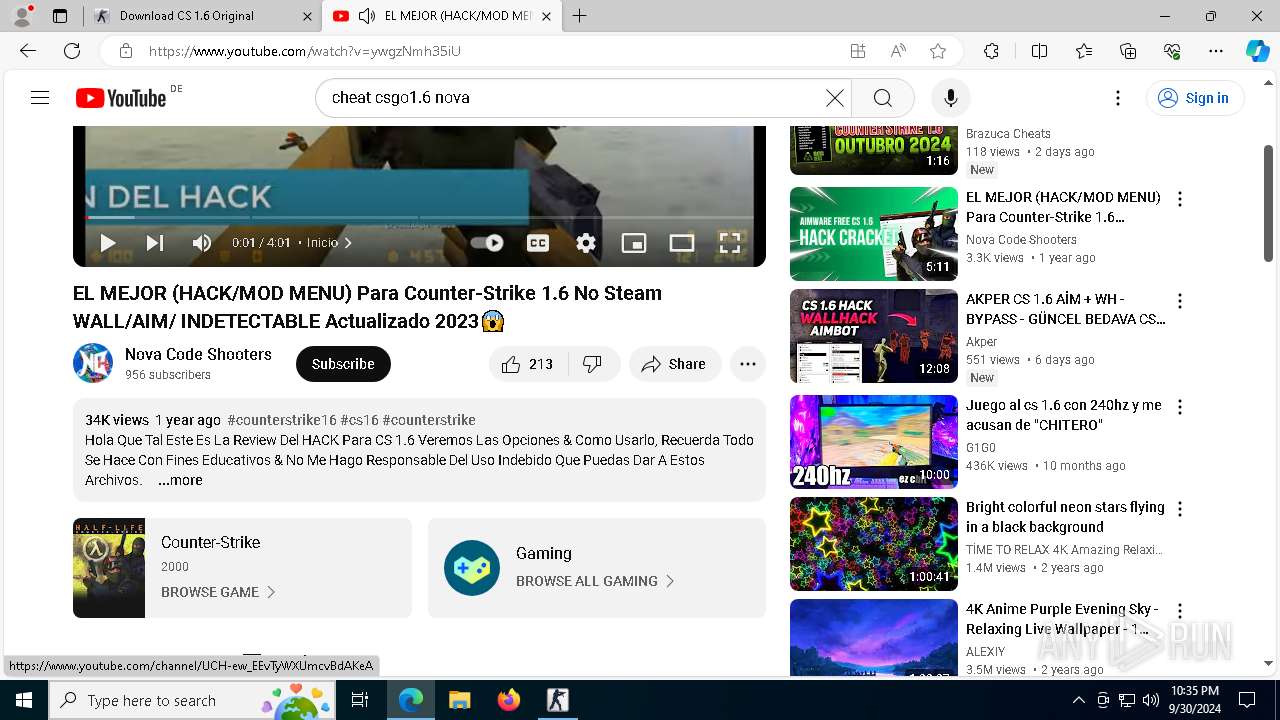Screen dimensions: 1280x720
Task: Open the Copilot sidebar icon
Action: 1257,51
